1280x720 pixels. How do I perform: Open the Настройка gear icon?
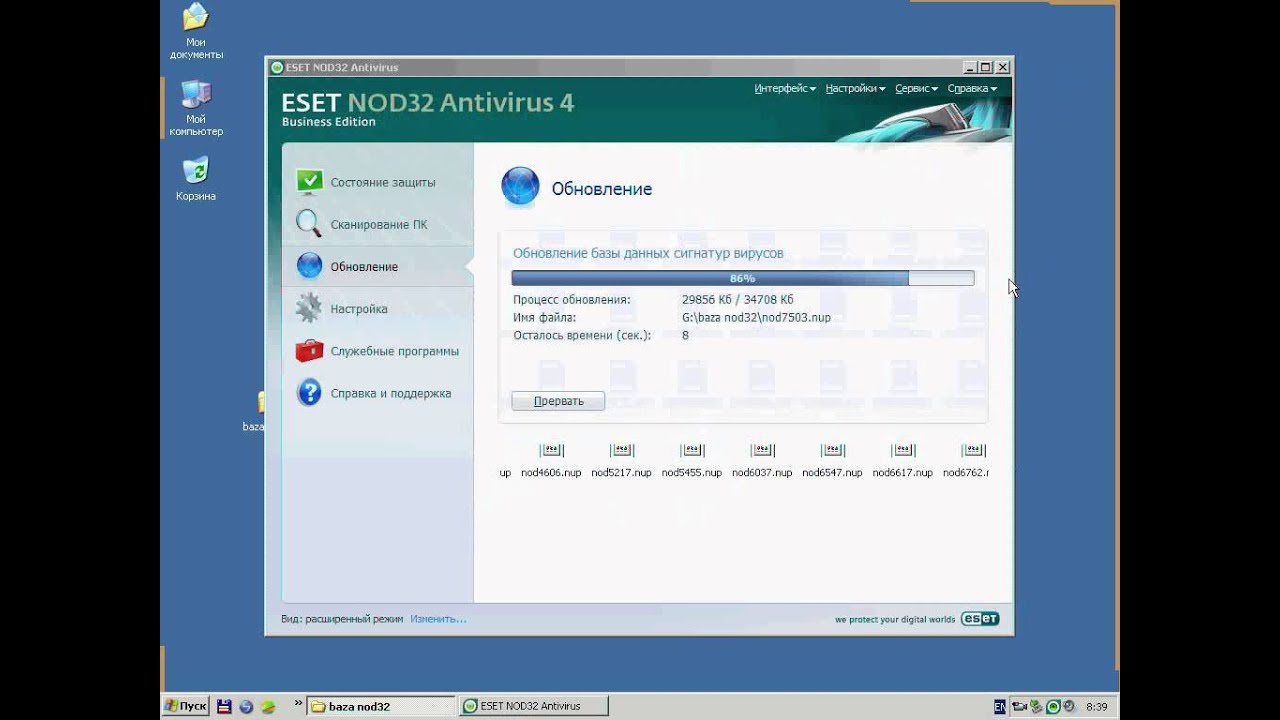309,308
